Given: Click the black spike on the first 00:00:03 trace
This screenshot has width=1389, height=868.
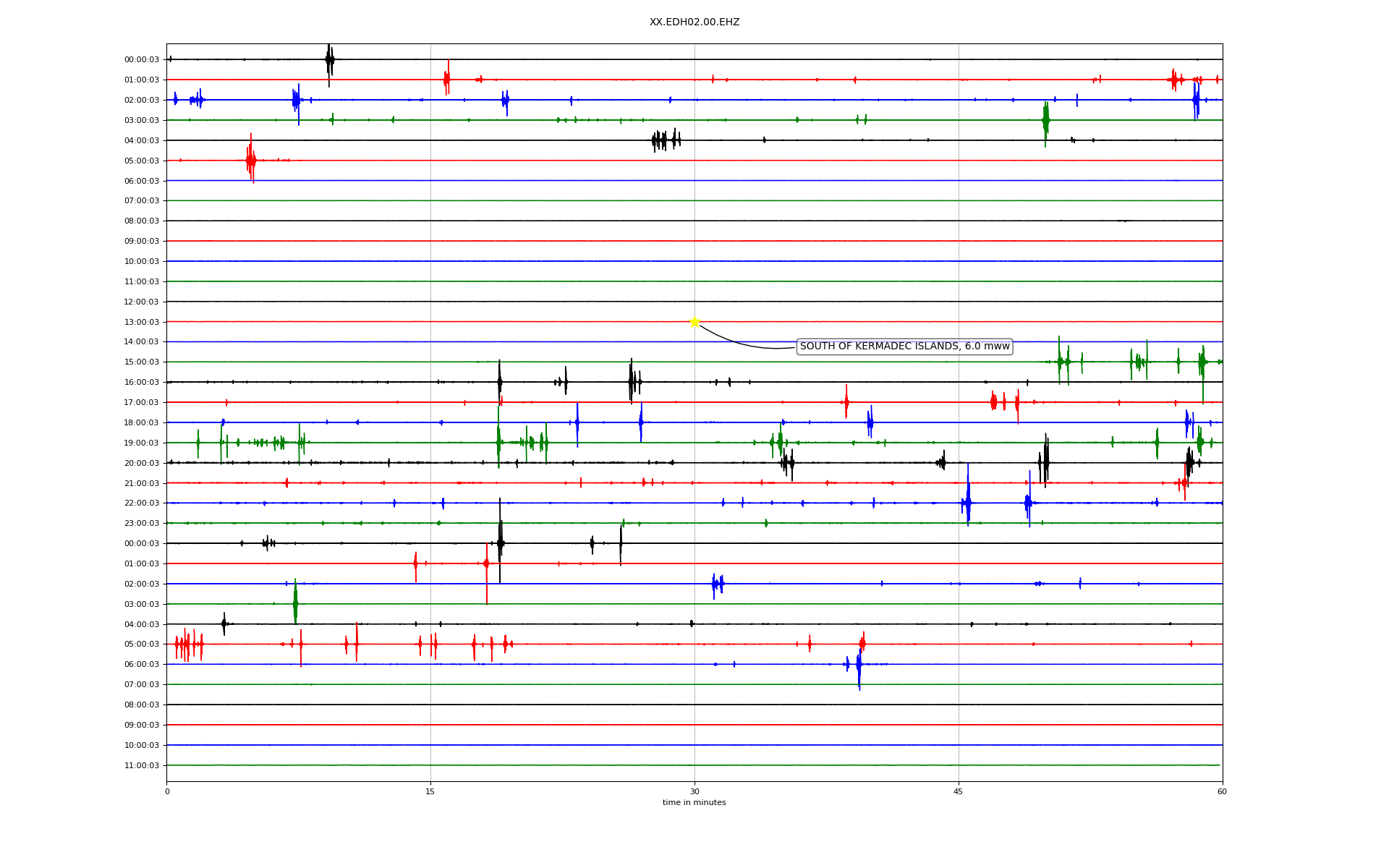Looking at the screenshot, I should pos(329,60).
